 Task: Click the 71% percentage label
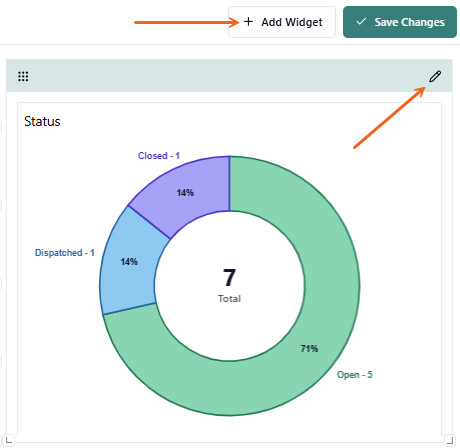click(x=309, y=349)
